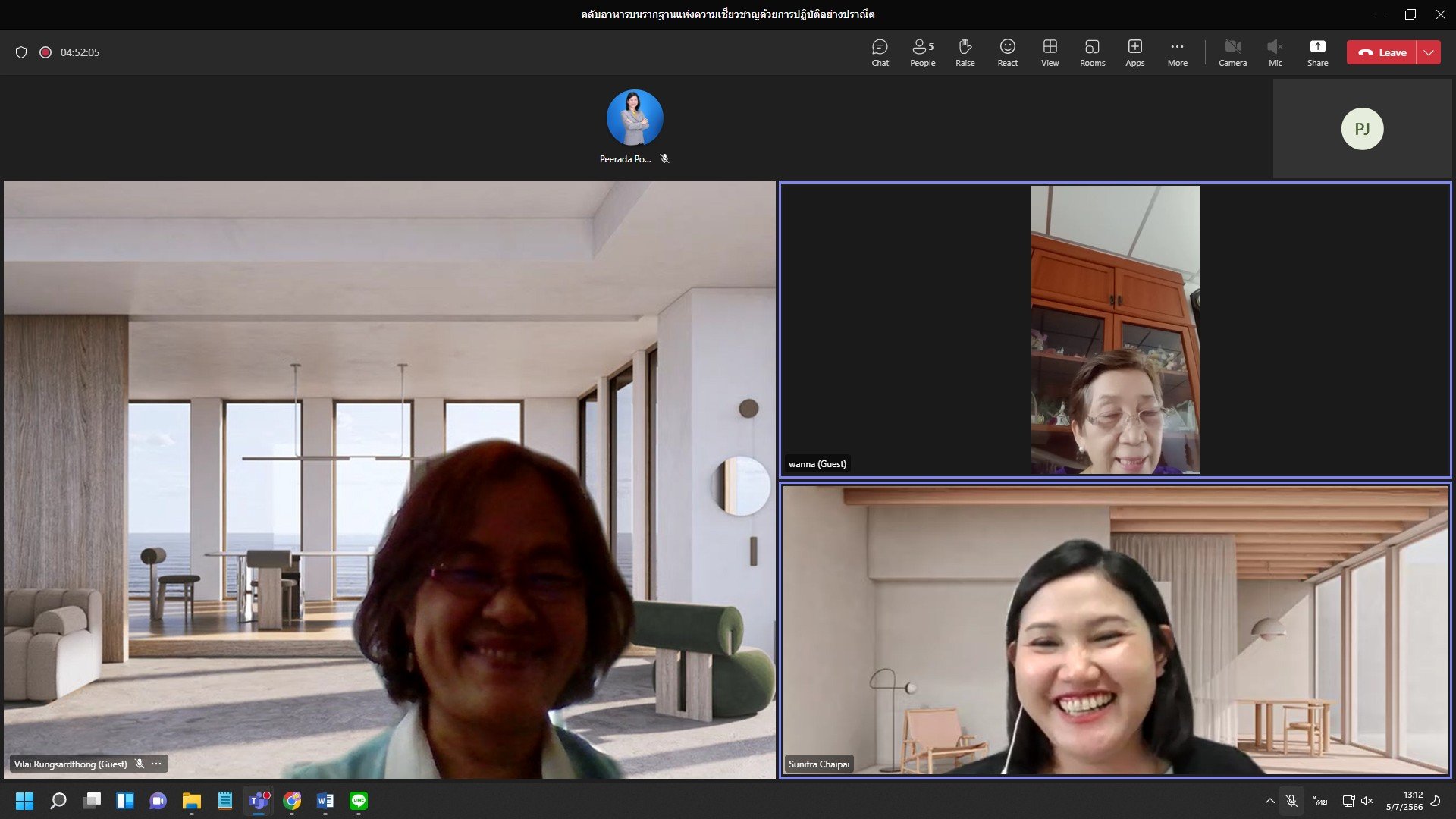1456x819 pixels.
Task: Open the Chat panel
Action: click(x=880, y=52)
